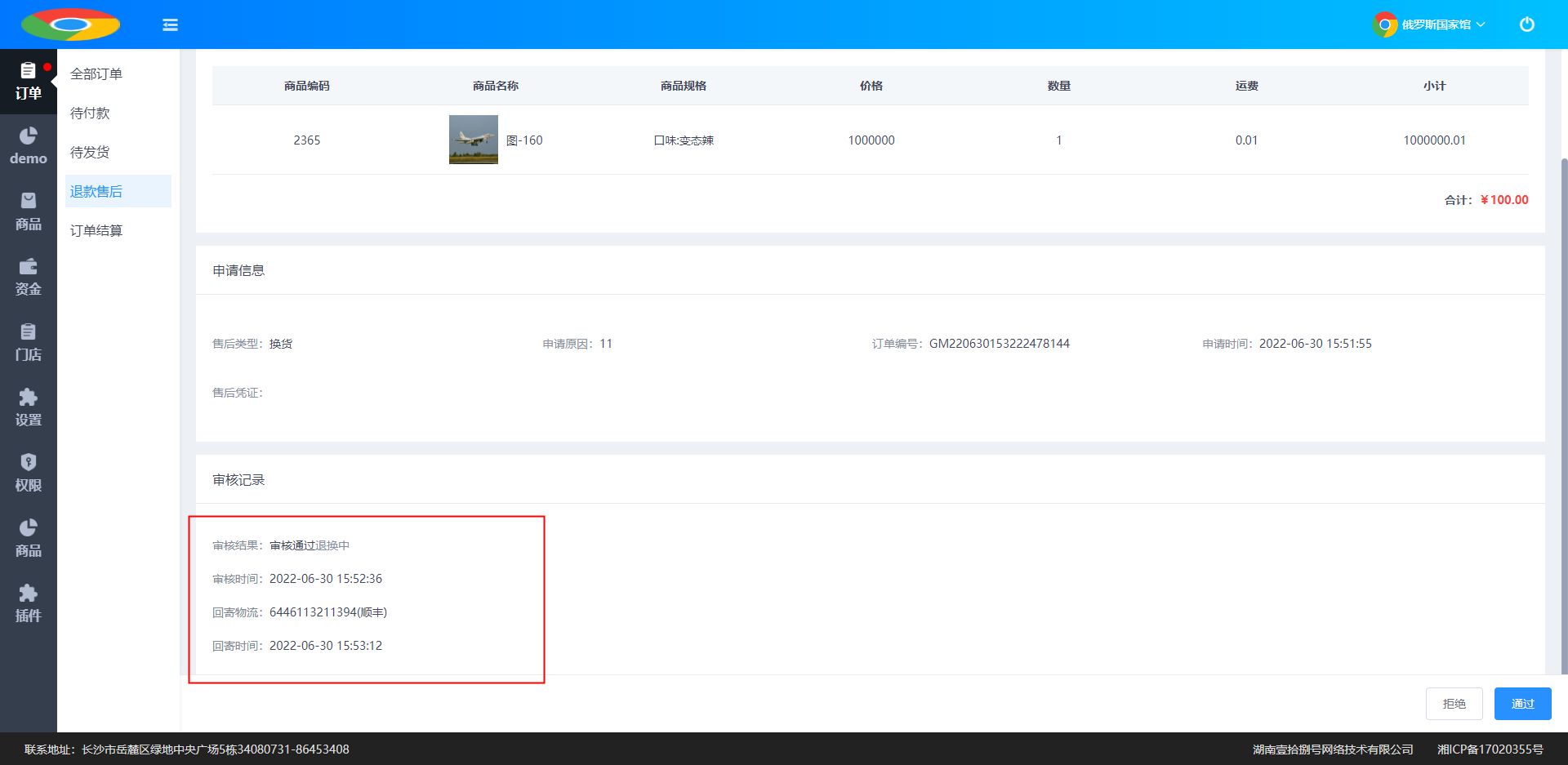Open the 商品 pie-chart icon section
This screenshot has height=765, width=1568.
pyautogui.click(x=29, y=539)
